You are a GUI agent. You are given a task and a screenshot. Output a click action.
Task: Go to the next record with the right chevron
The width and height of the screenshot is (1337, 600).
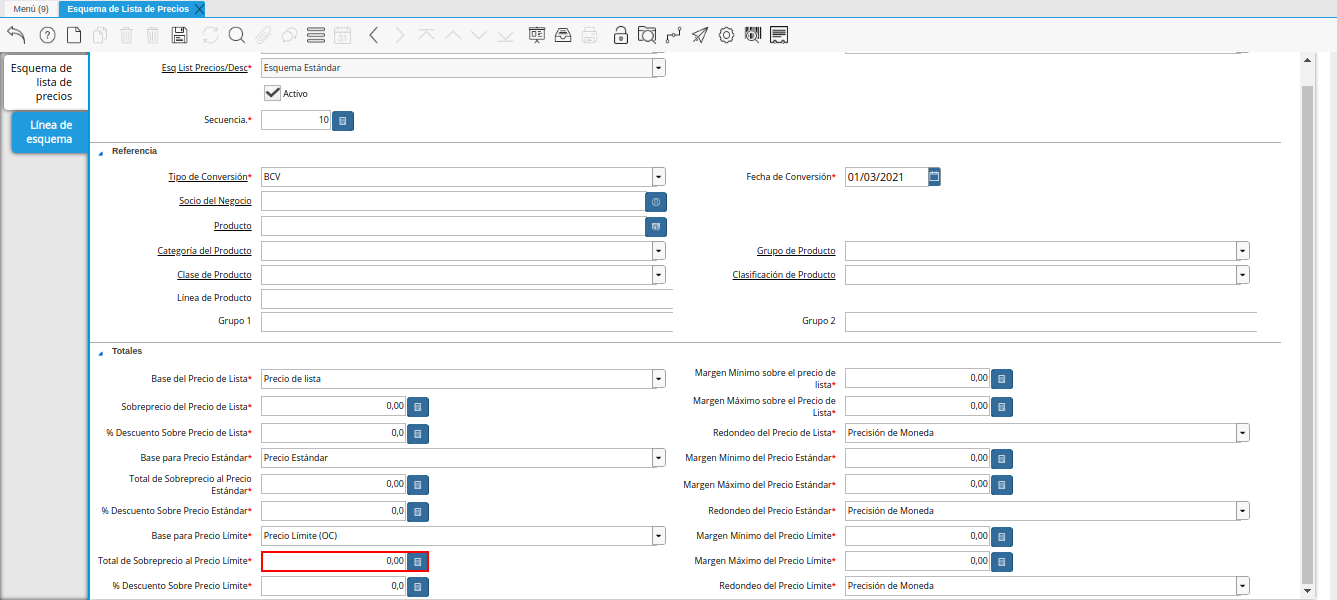(x=400, y=35)
